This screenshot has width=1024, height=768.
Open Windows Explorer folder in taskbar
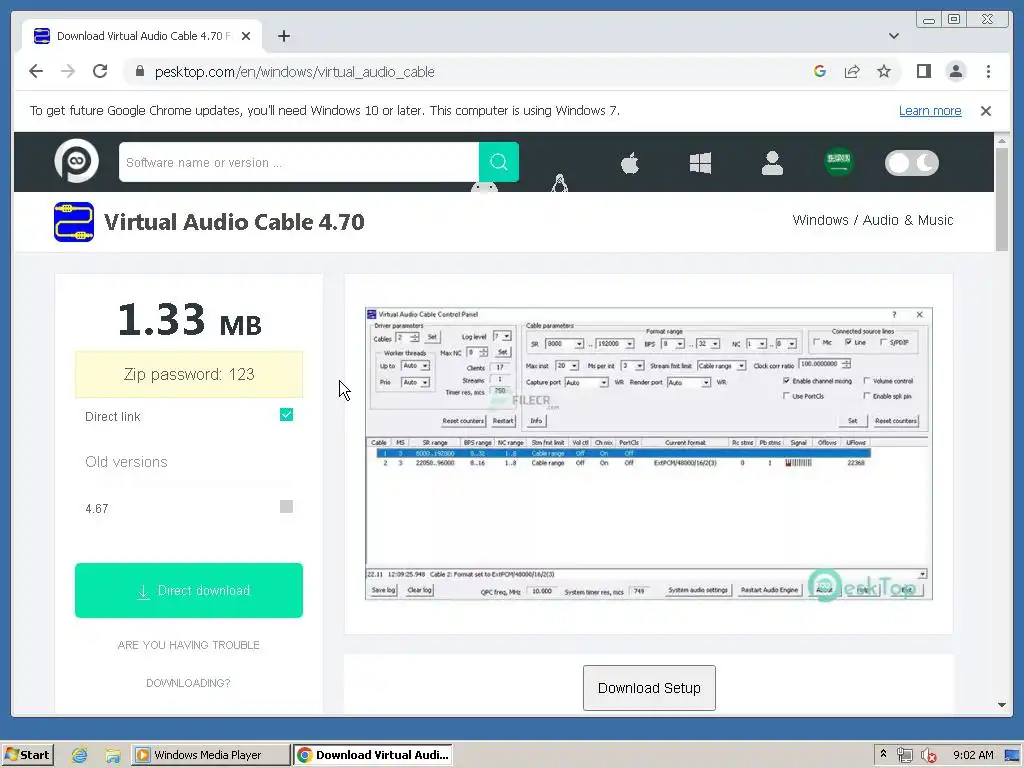[x=112, y=755]
